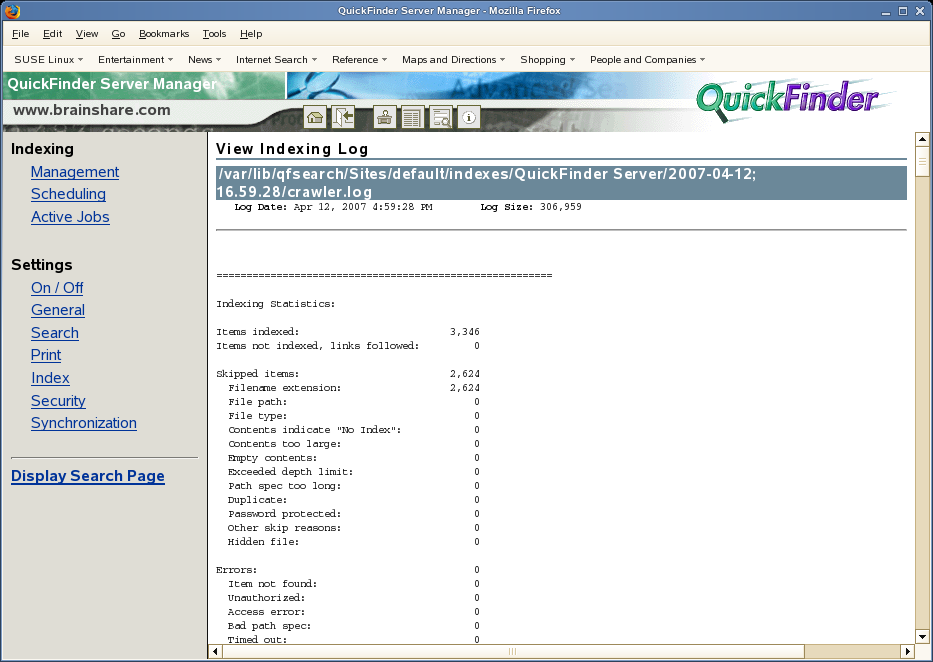The width and height of the screenshot is (933, 662).
Task: Click the Home house icon in QuickFinder toolbar
Action: 315,117
